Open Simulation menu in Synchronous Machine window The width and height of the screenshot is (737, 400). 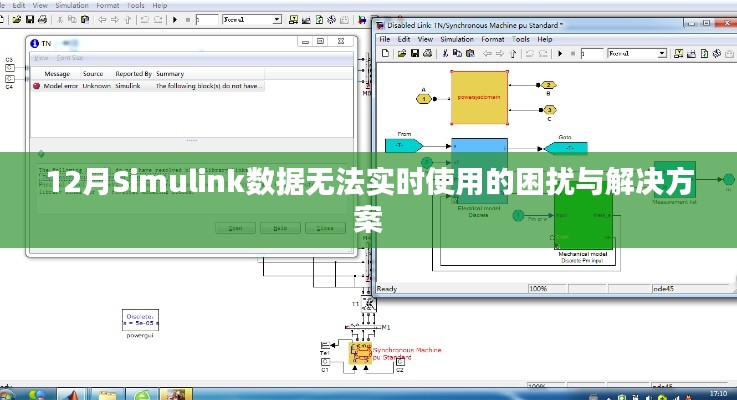click(x=457, y=39)
